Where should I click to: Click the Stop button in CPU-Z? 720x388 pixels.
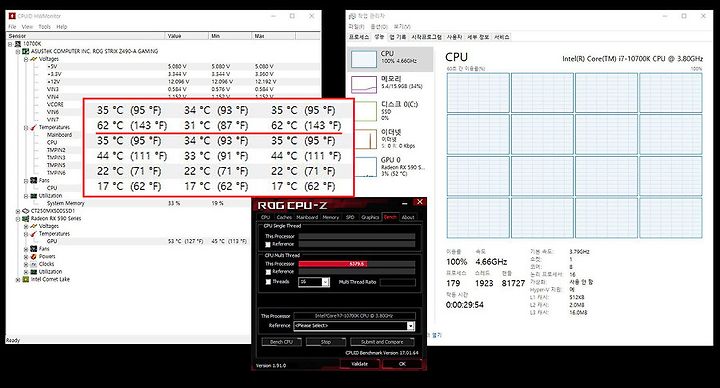pos(326,342)
